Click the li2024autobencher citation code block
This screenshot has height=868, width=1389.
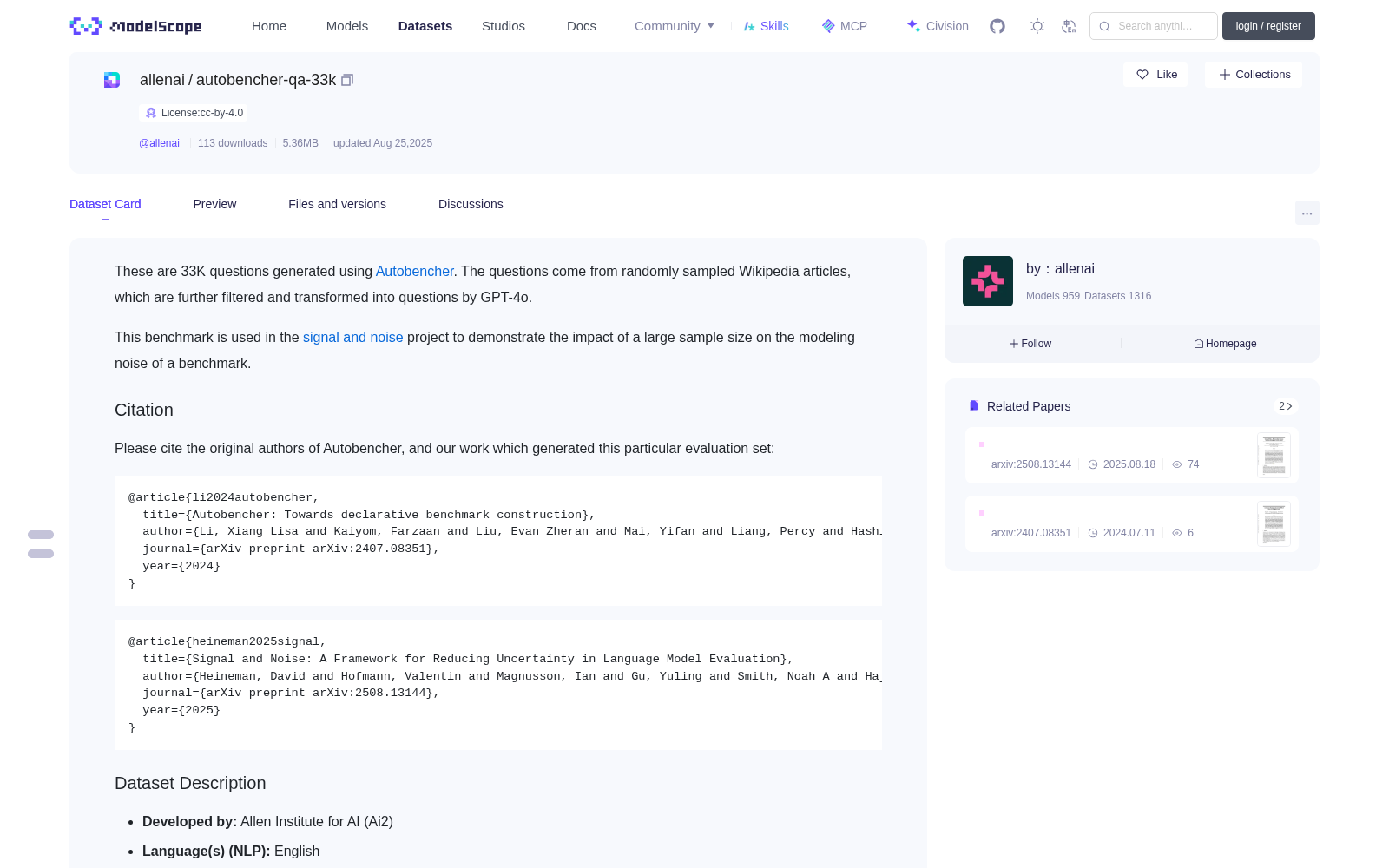pos(498,541)
